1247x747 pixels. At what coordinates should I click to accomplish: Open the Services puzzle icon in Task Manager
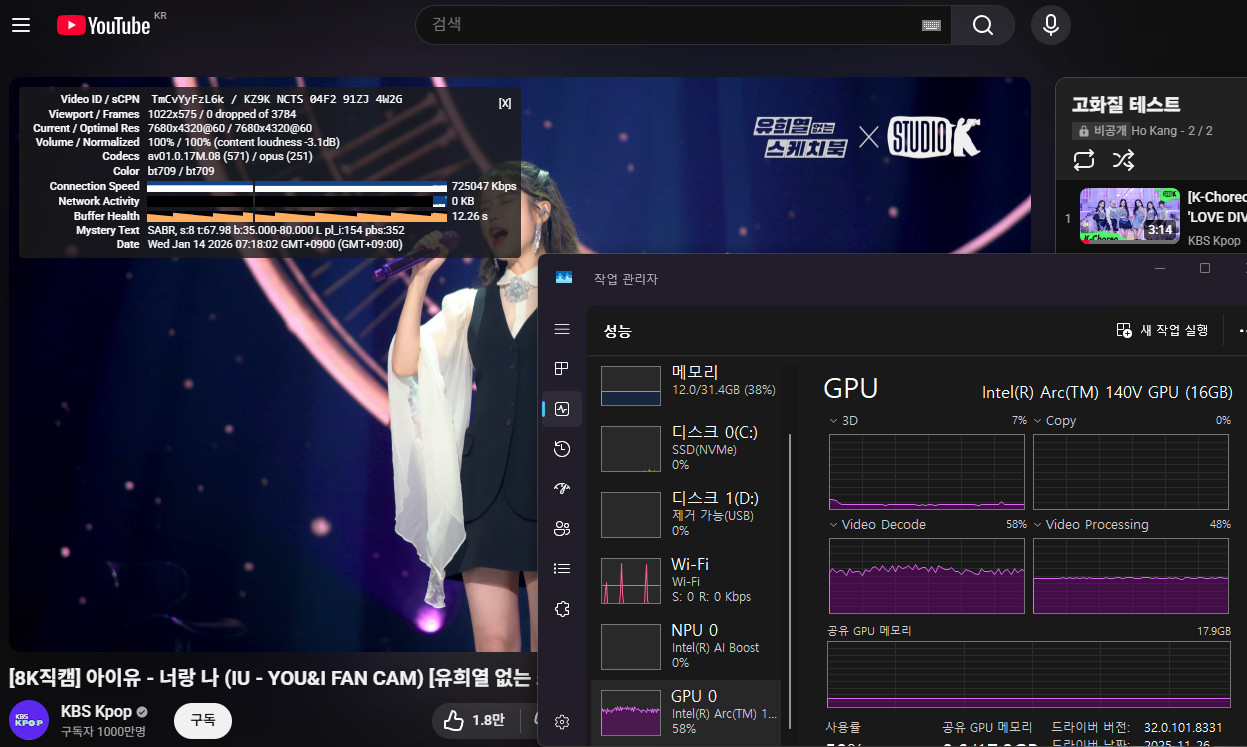point(562,609)
